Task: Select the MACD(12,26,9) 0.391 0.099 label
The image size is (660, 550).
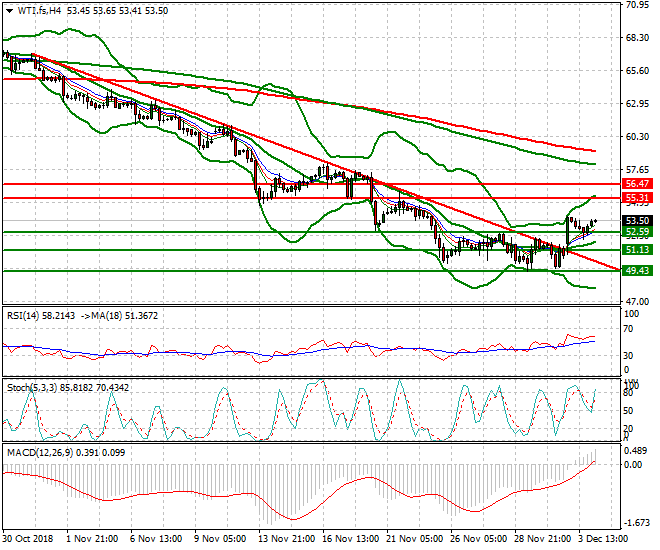Action: pos(66,453)
